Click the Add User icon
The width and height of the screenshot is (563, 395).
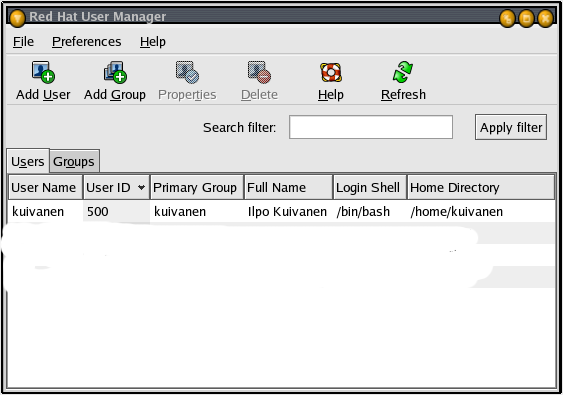[43, 72]
